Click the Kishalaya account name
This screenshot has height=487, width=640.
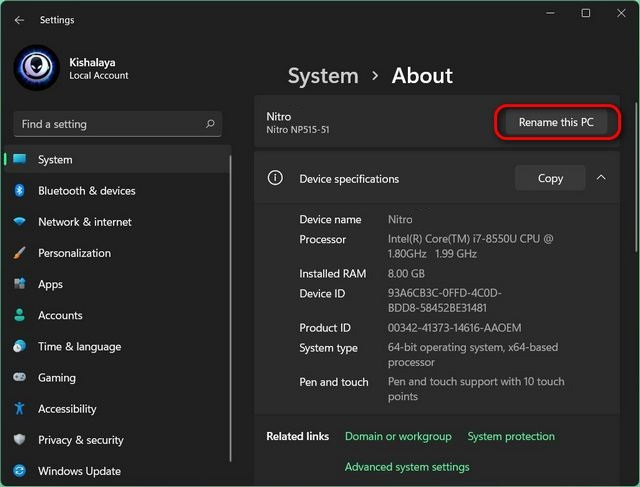point(92,62)
